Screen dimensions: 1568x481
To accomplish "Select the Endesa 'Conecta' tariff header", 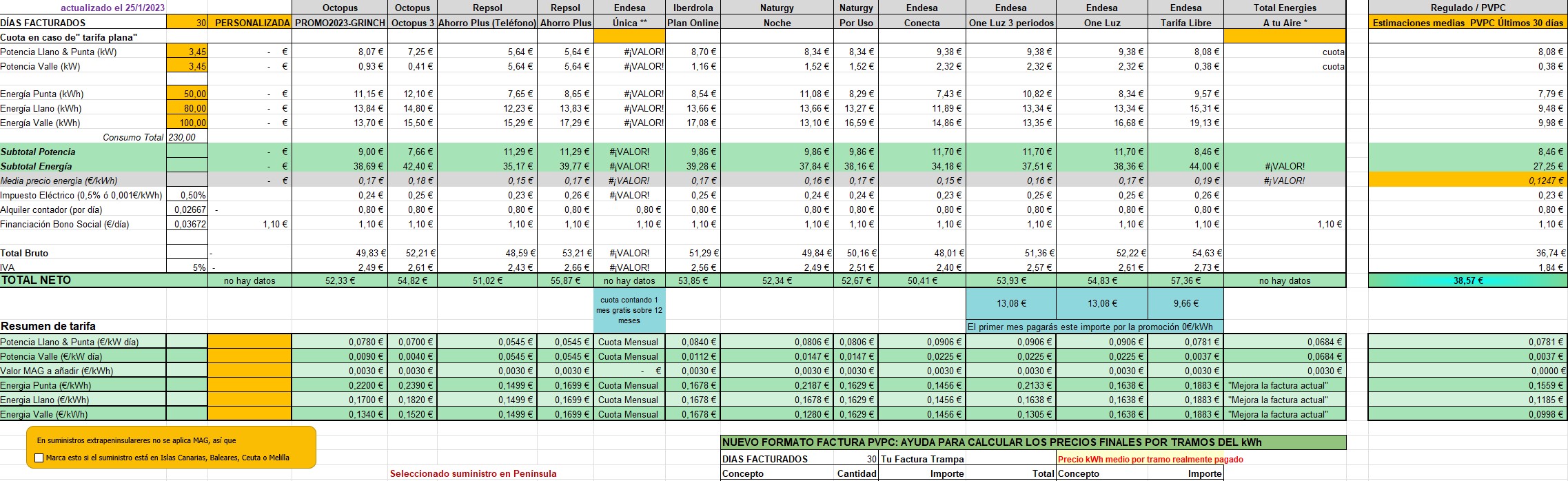I will (922, 23).
